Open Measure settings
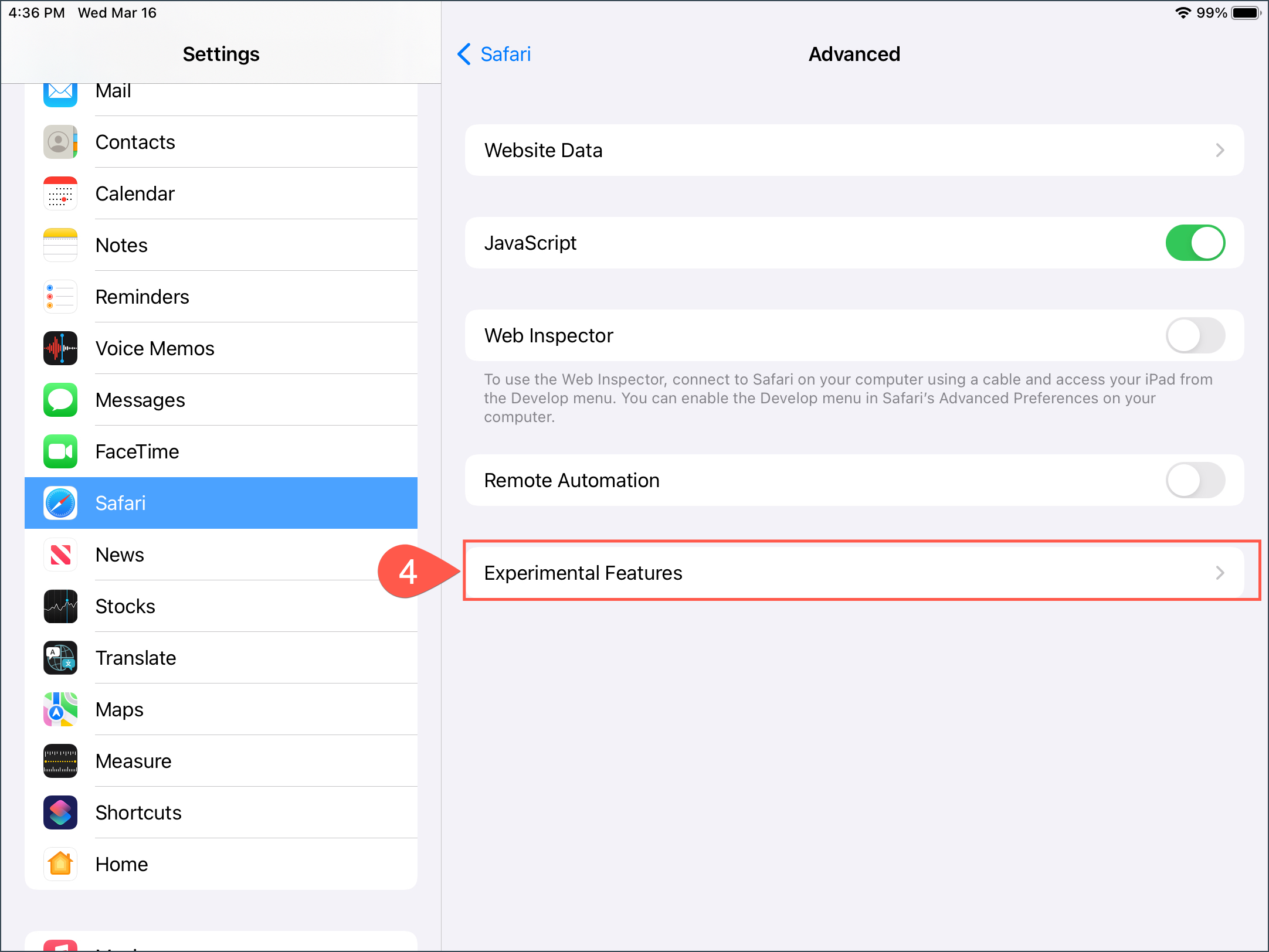1269x952 pixels. tap(221, 761)
